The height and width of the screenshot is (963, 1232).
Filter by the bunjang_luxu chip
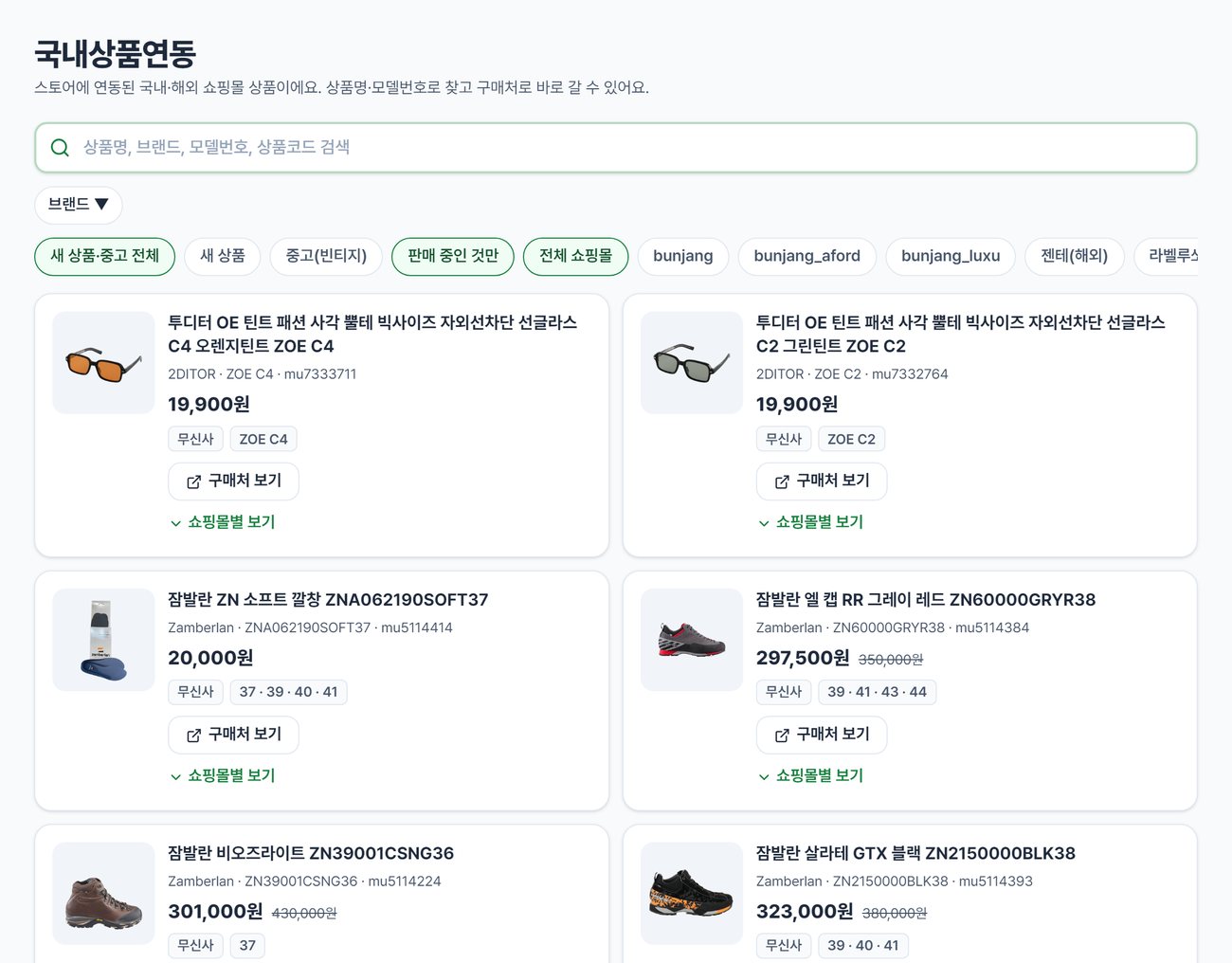pyautogui.click(x=951, y=256)
